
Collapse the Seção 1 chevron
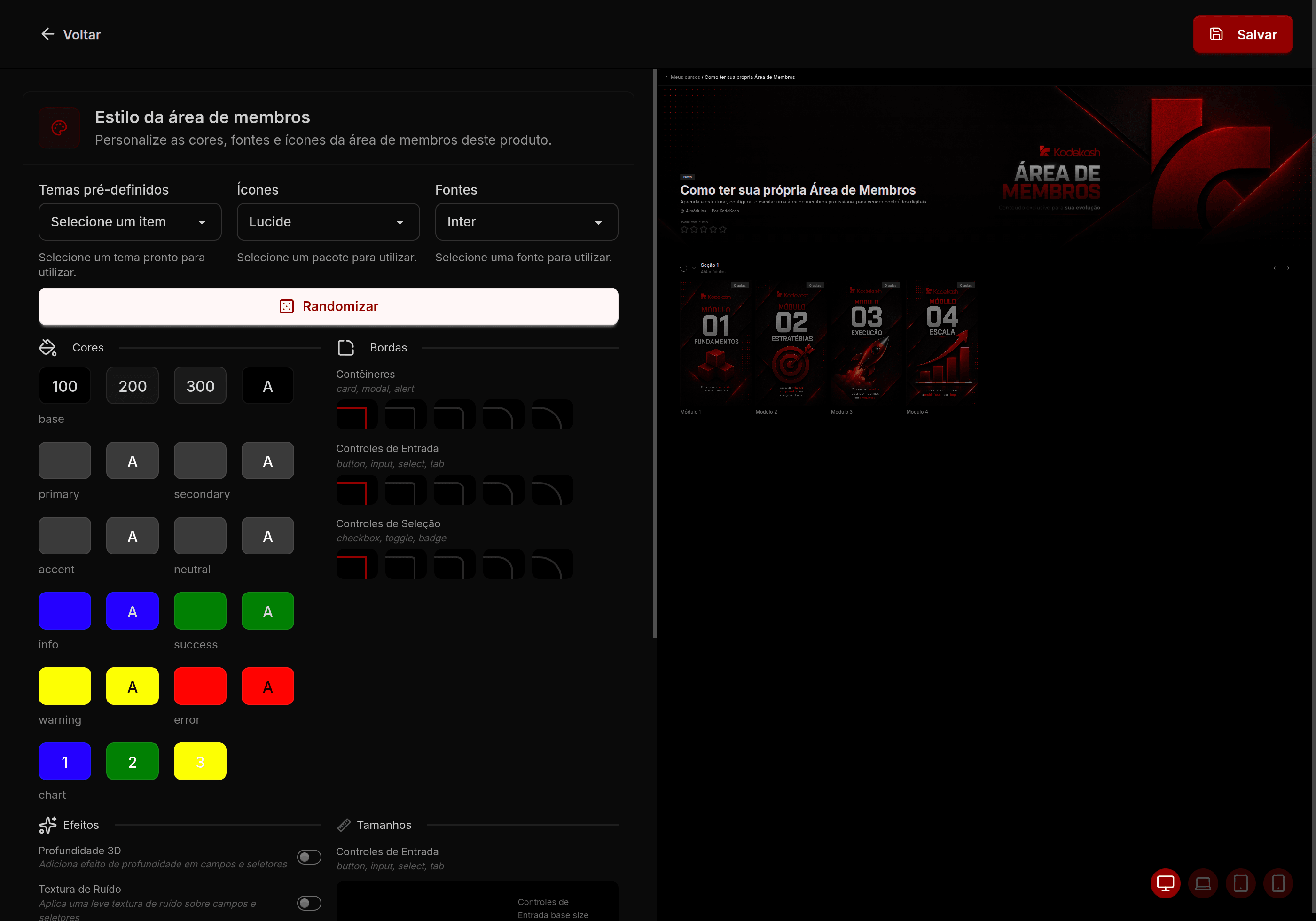(694, 268)
